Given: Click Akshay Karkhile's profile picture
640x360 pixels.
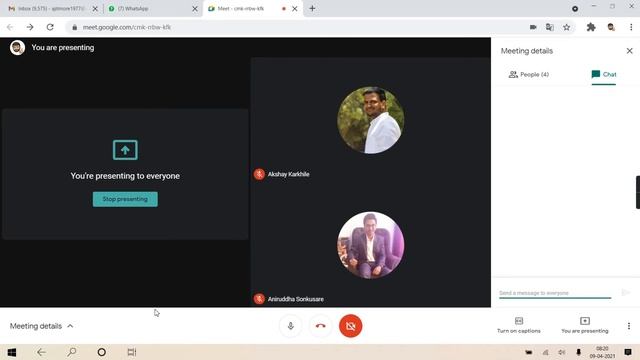Looking at the screenshot, I should point(371,120).
